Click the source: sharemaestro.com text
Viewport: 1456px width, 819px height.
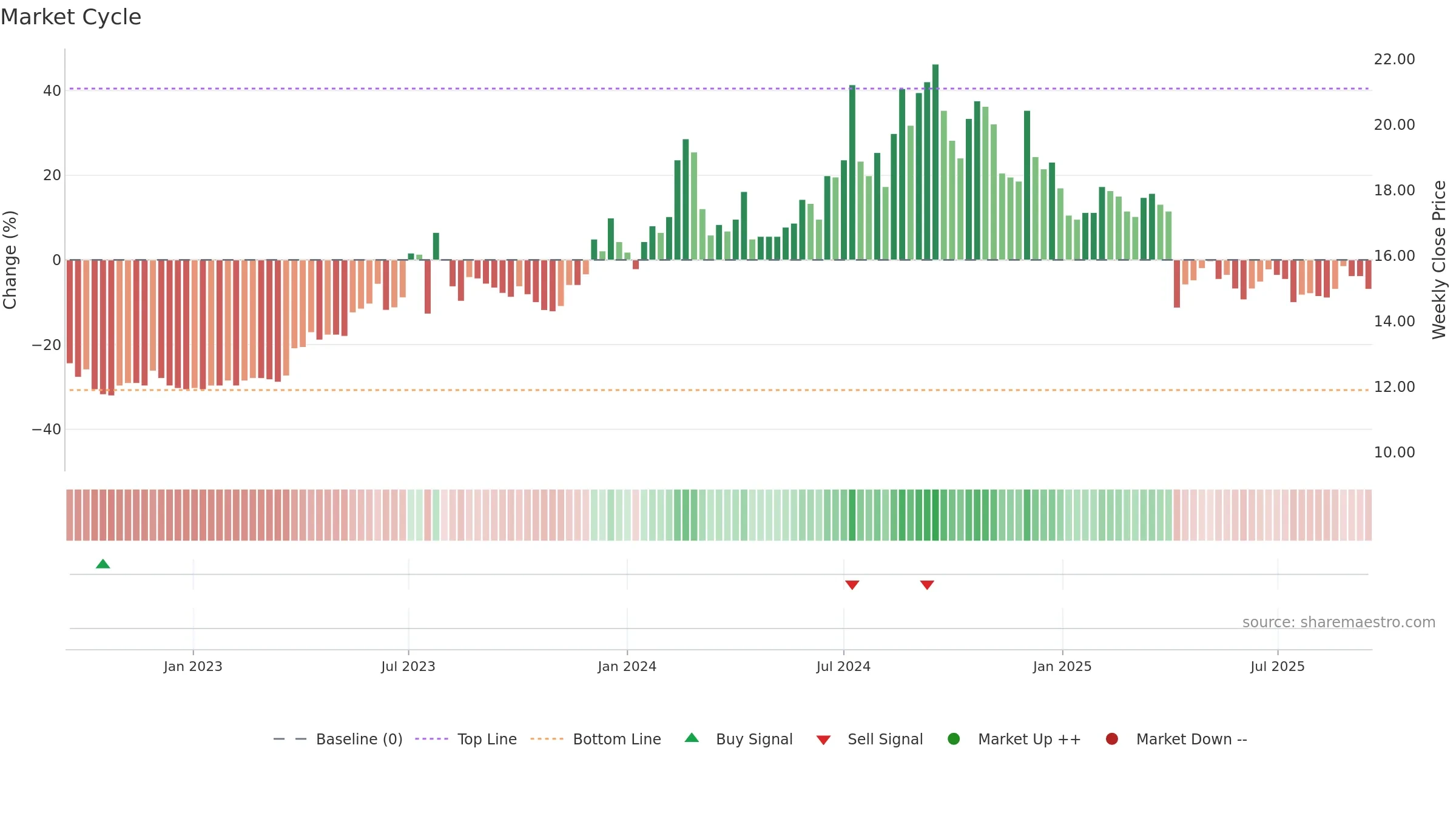(x=1339, y=622)
